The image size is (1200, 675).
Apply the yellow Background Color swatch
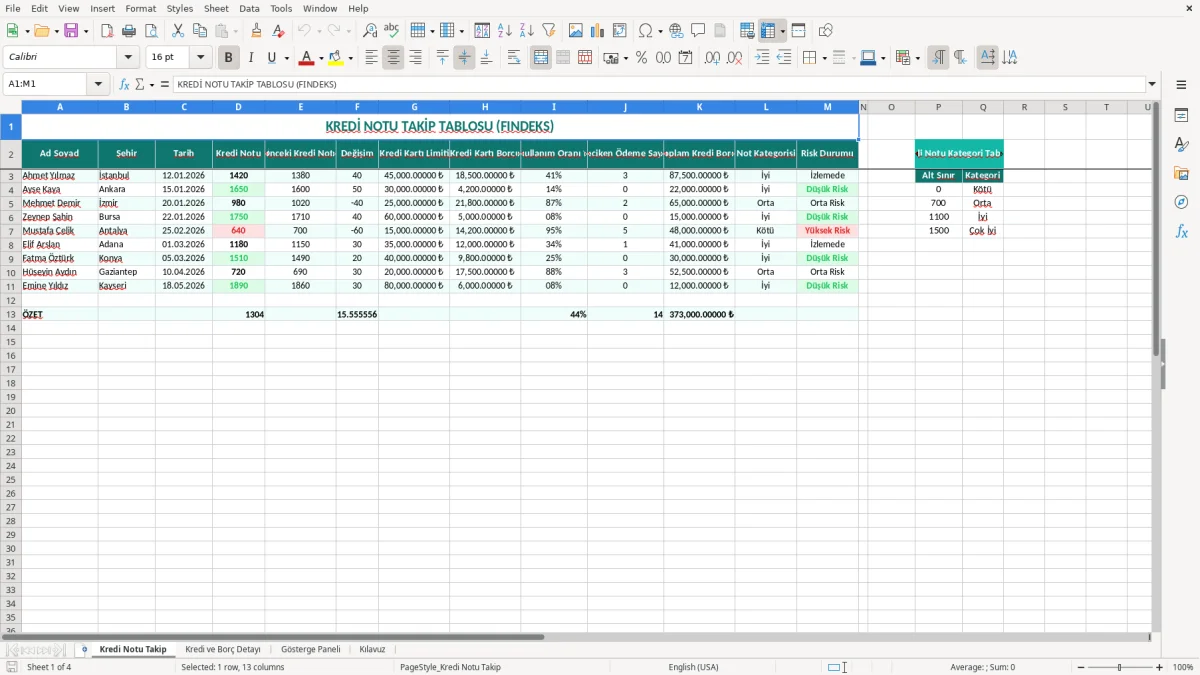pos(336,58)
